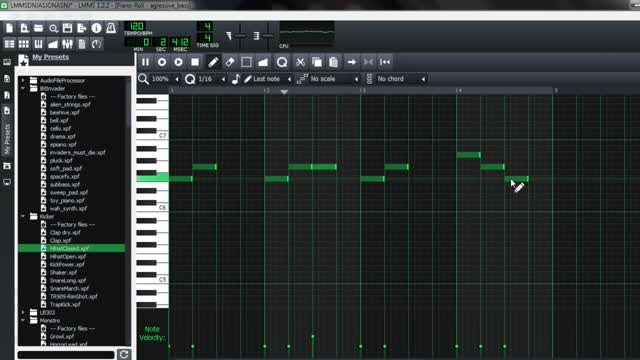Select SnareMarch.xpf preset
Screen dimensions: 640x360
[x=69, y=288]
